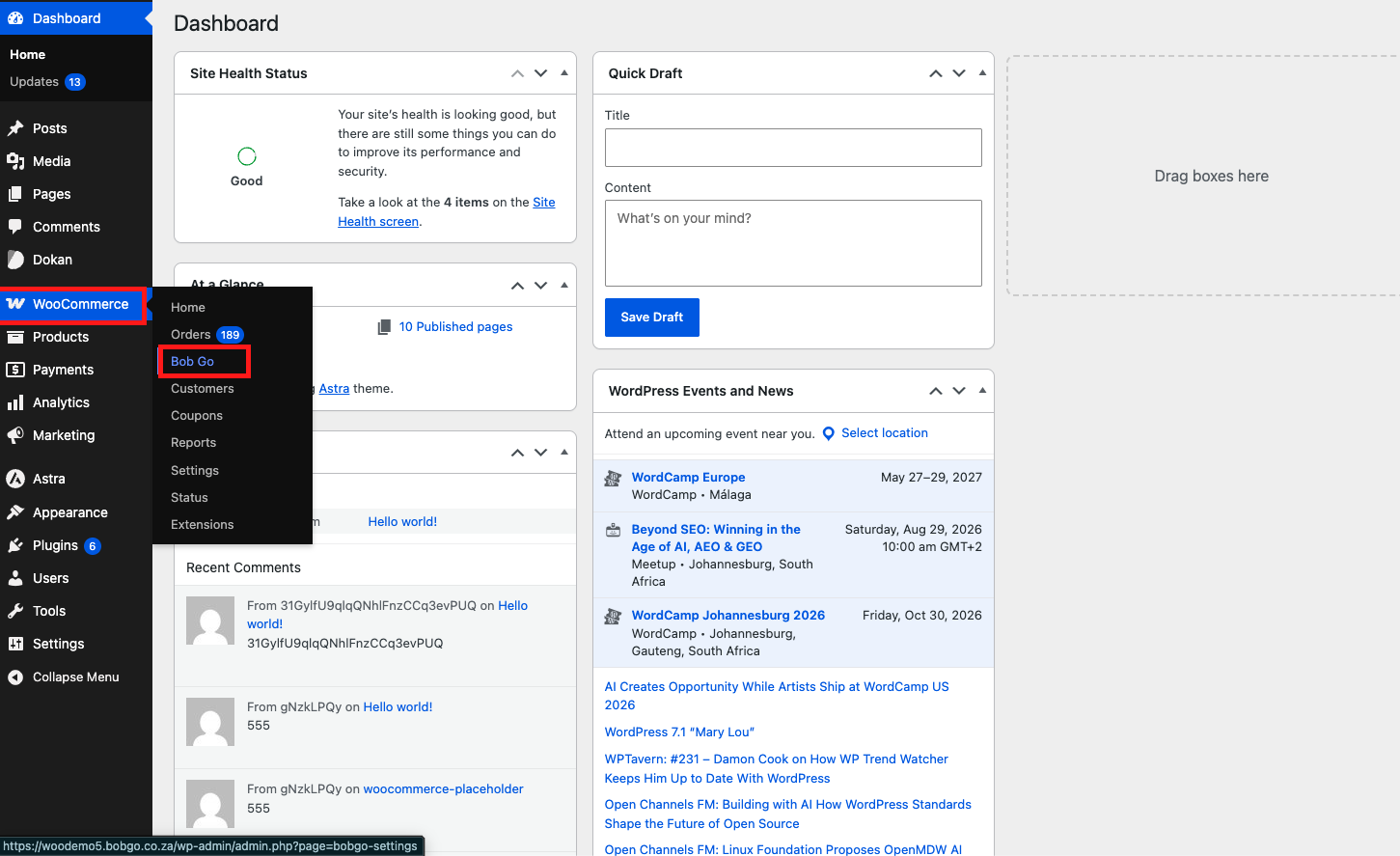This screenshot has height=856, width=1400.
Task: Open the Astra theme link
Action: [x=334, y=389]
